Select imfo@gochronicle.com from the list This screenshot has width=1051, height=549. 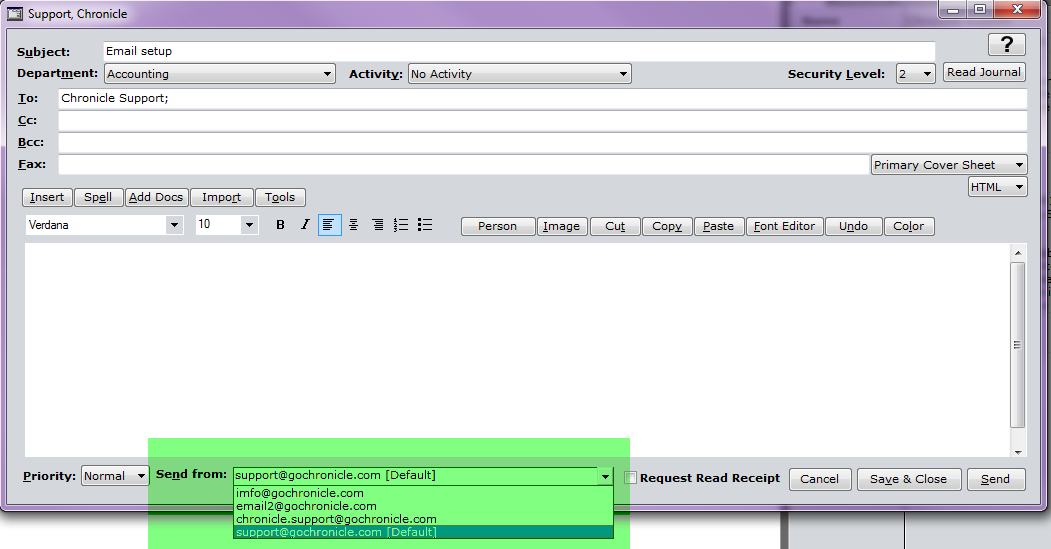point(423,493)
